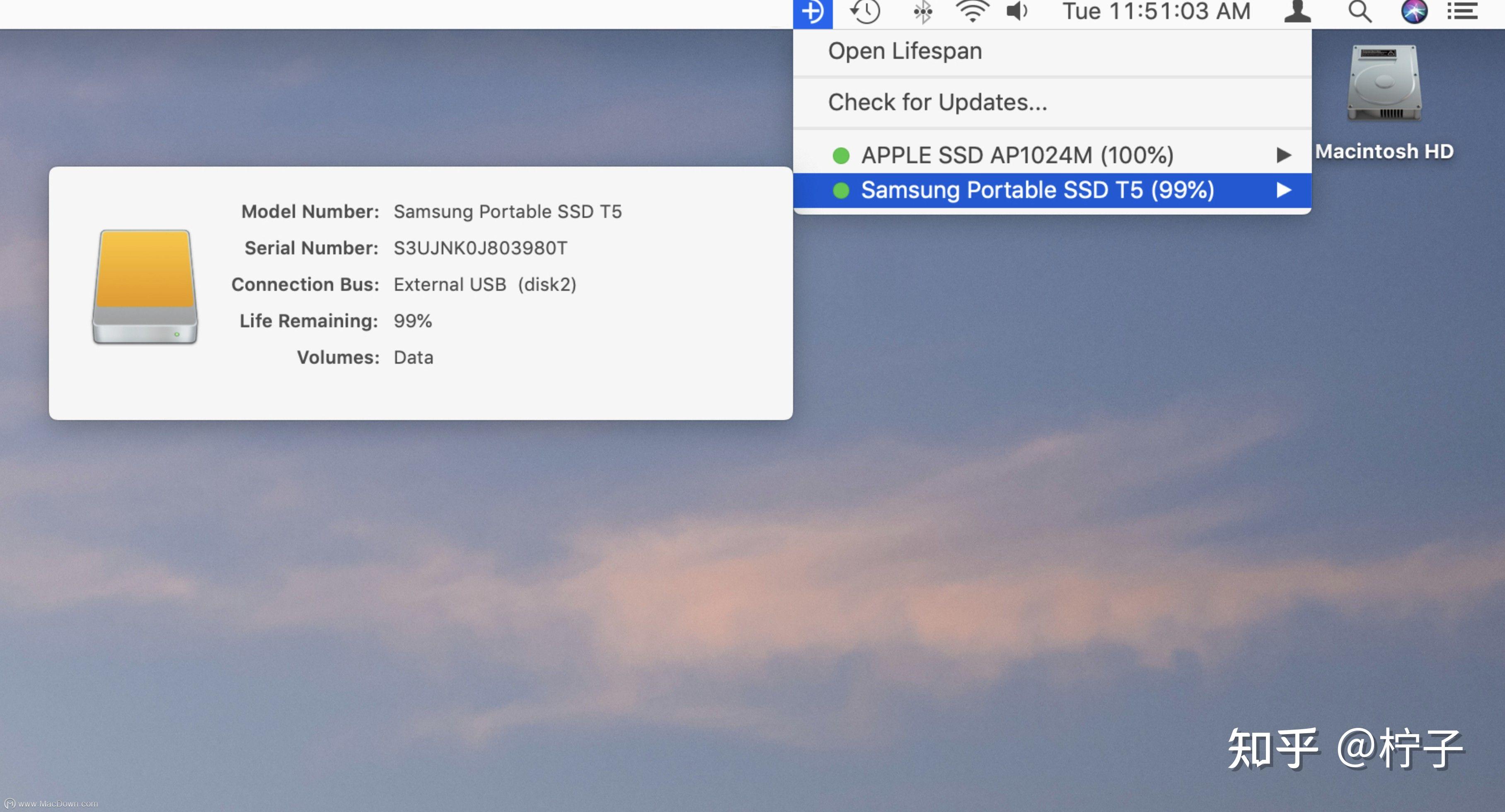Click the Lifespan icon in the menu bar
Screen dimensions: 1505x812
coord(812,11)
